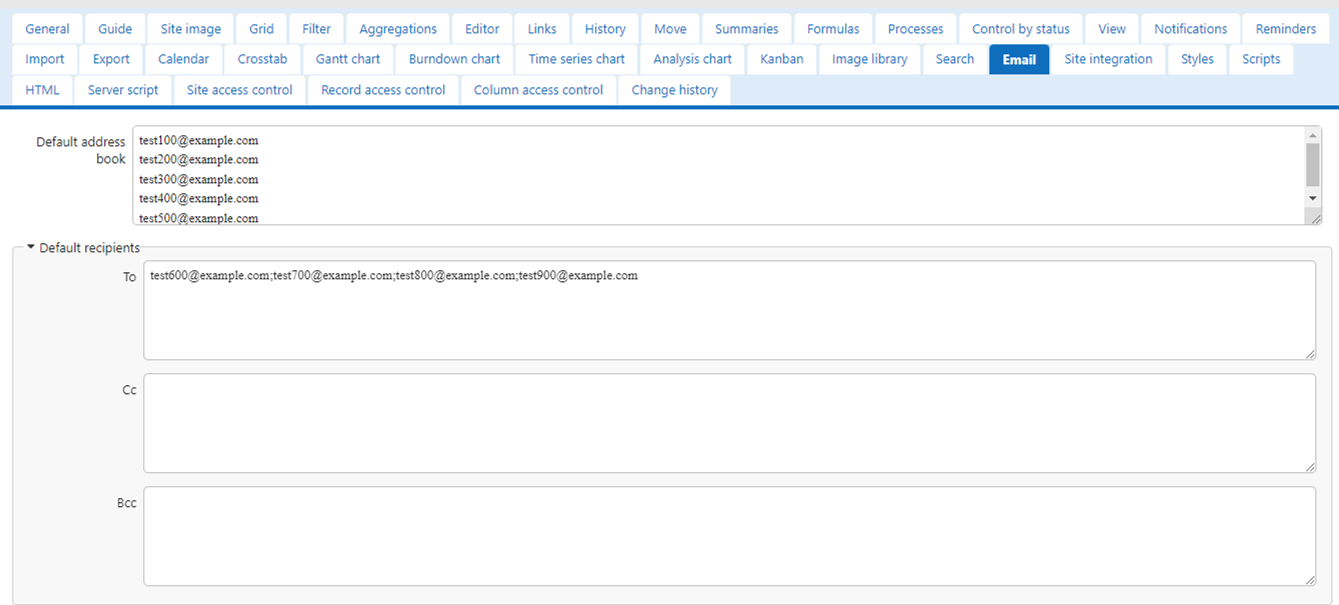Select the History tab
This screenshot has height=605, width=1339.
[x=605, y=29]
